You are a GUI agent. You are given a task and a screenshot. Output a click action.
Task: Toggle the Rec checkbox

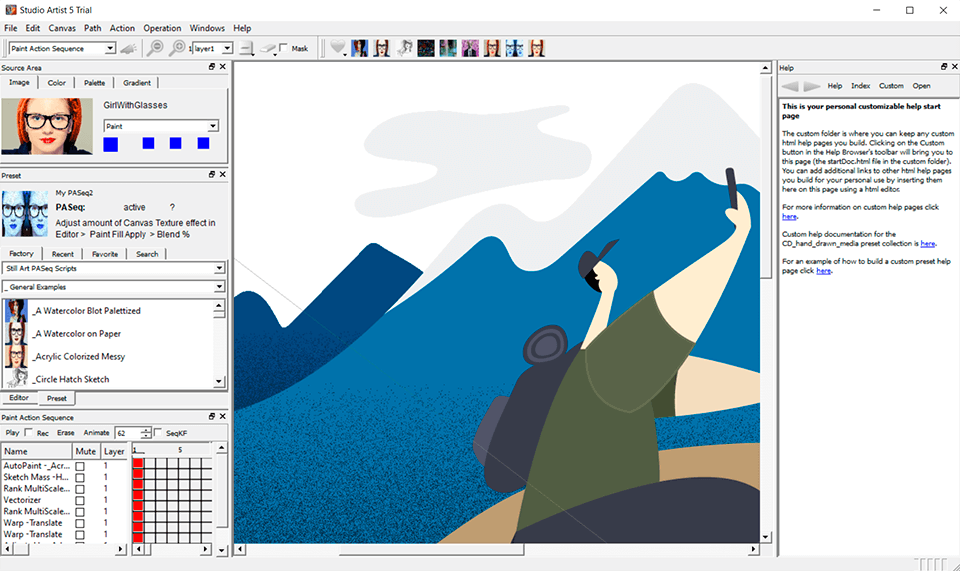28,433
